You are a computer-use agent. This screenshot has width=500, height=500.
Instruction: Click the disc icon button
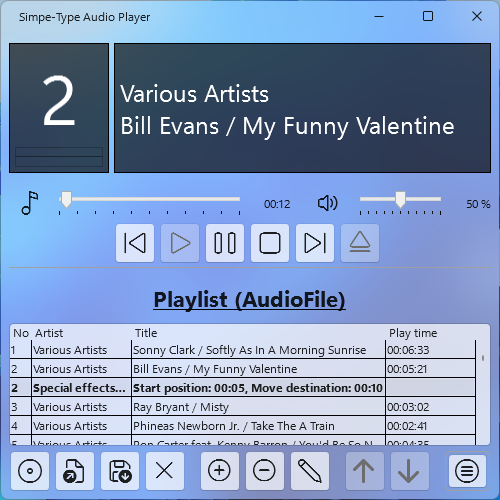click(x=30, y=471)
